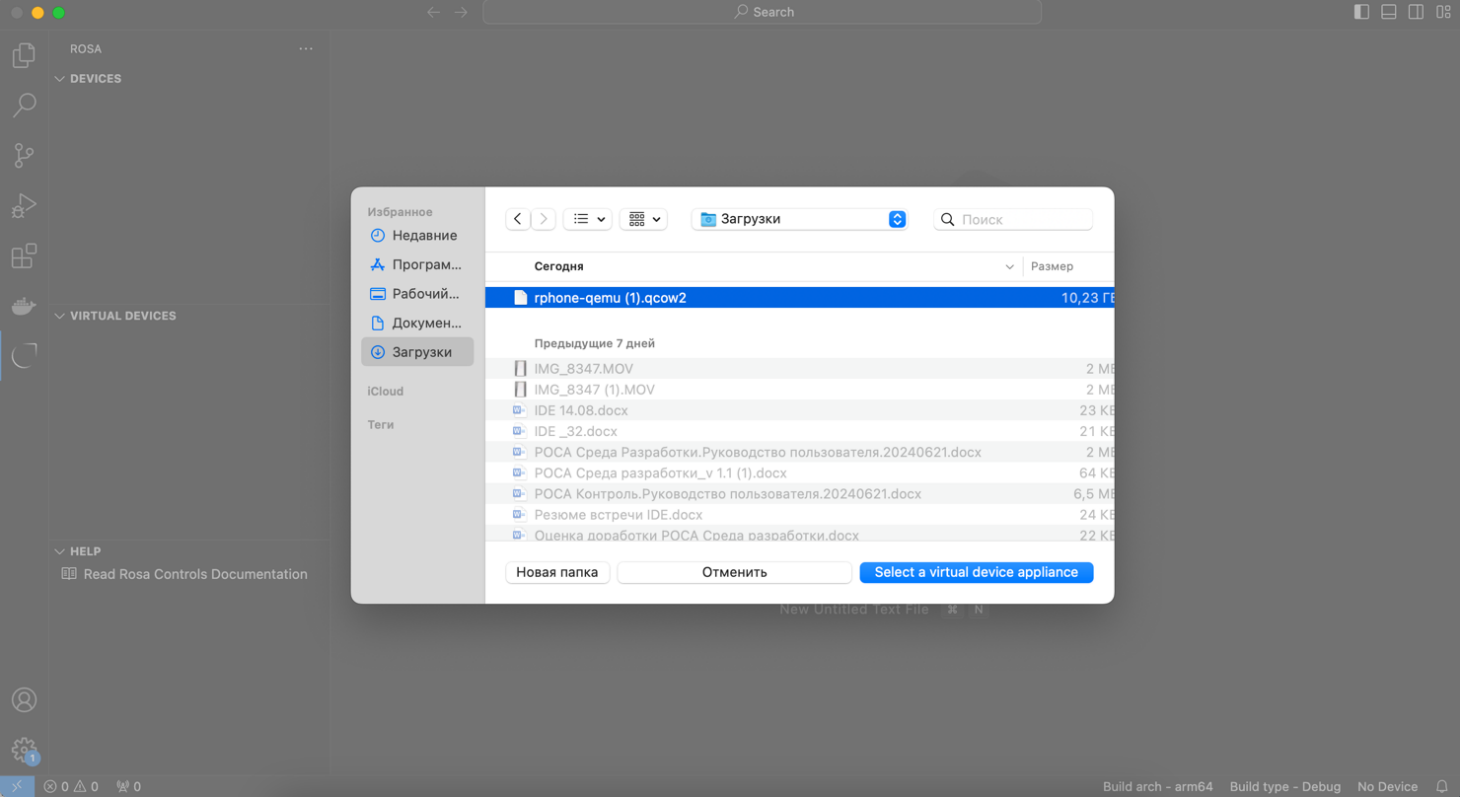Toggle the primary sidebar layout icon
The image size is (1460, 797).
(x=1362, y=12)
